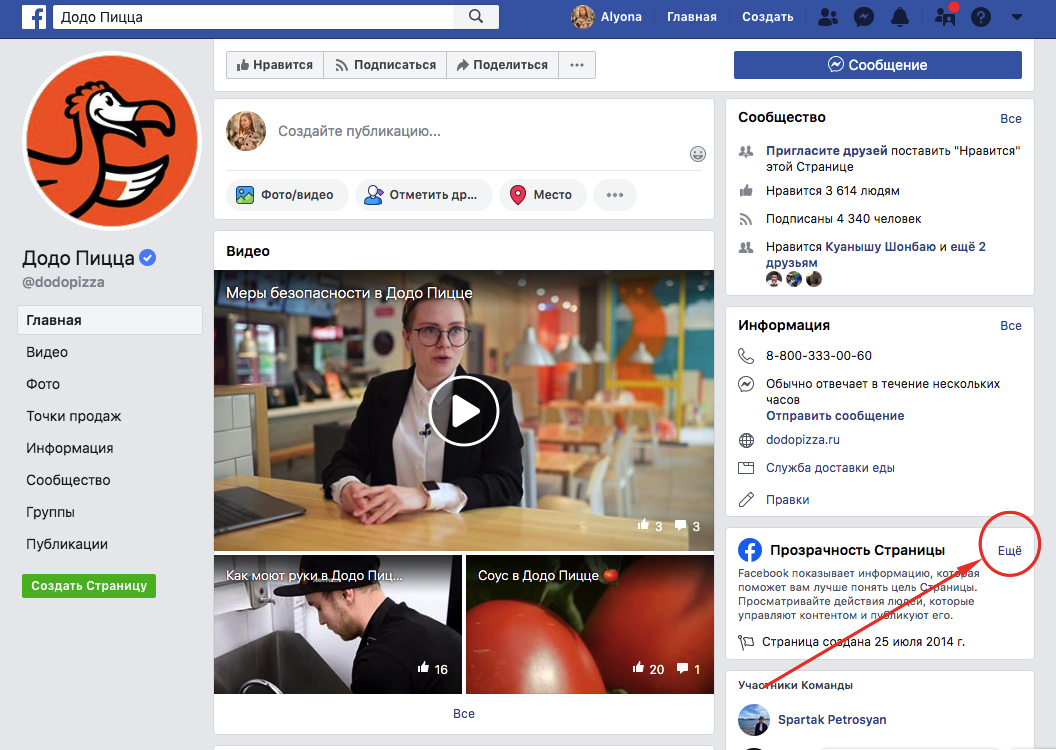1056x750 pixels.
Task: Open the dodopizza.ru website link
Action: (803, 440)
